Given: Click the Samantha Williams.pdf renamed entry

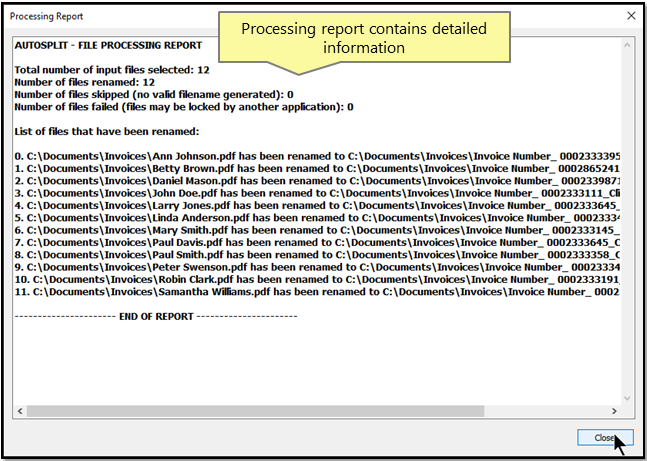Looking at the screenshot, I should click(x=317, y=292).
